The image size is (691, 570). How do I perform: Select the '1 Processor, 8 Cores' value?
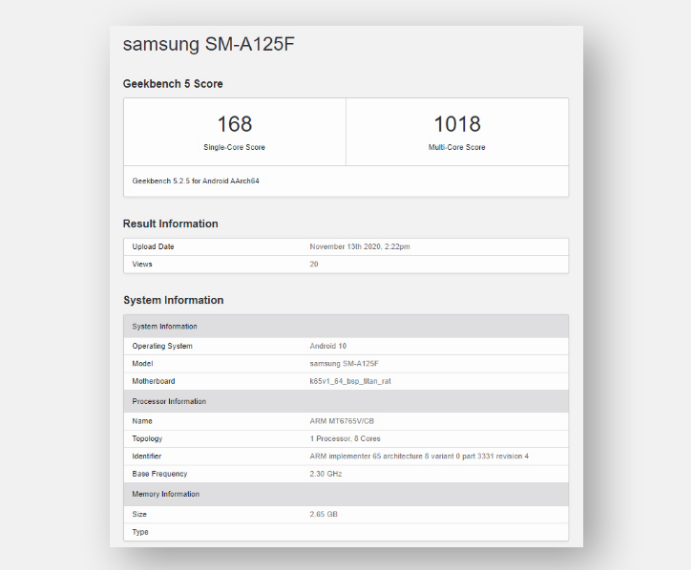point(345,439)
